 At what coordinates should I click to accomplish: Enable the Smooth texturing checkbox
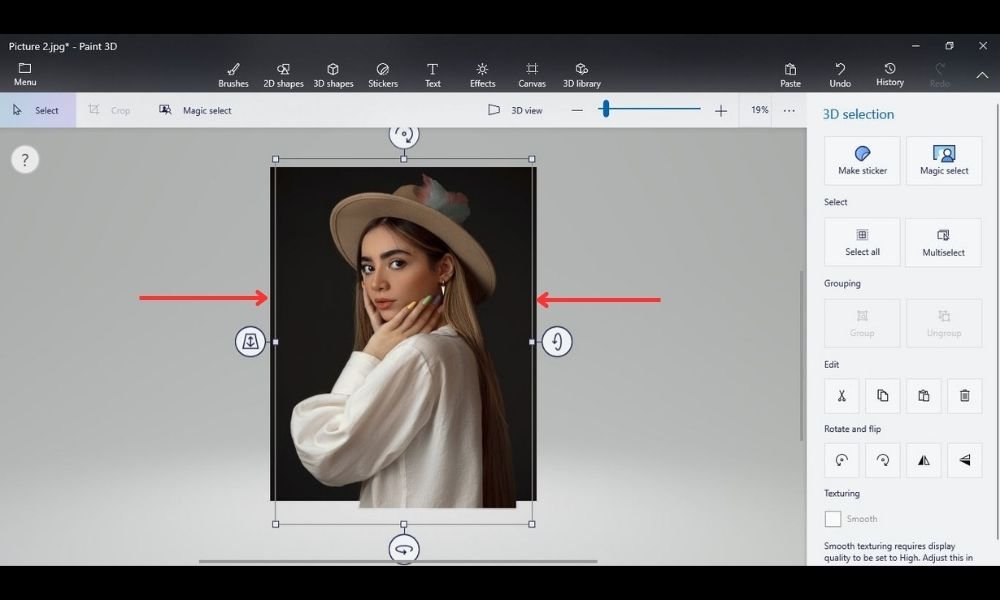[x=833, y=519]
